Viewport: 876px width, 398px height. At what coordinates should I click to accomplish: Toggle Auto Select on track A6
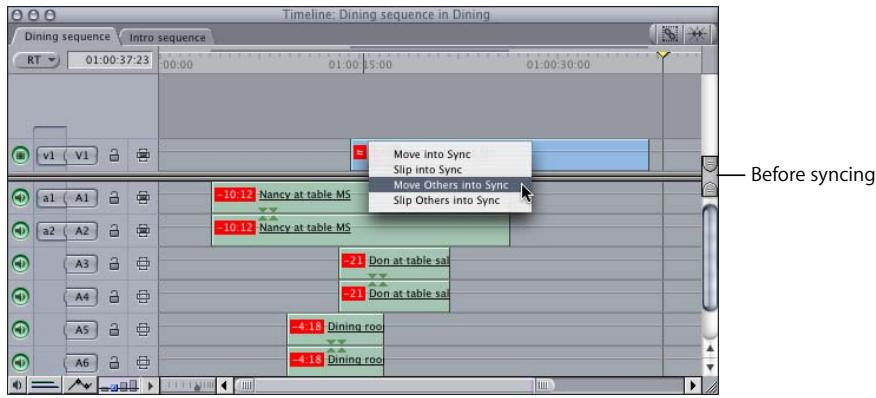click(x=144, y=363)
